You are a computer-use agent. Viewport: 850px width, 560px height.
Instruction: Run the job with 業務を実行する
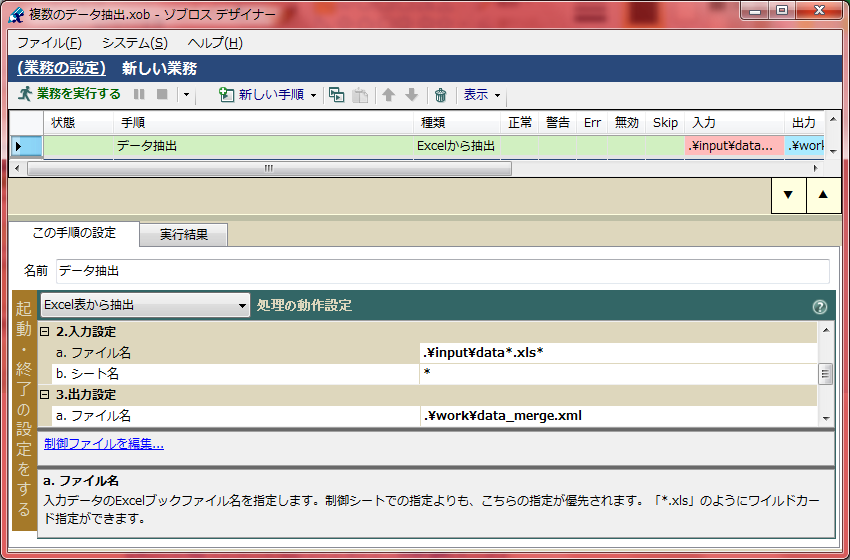pos(69,94)
